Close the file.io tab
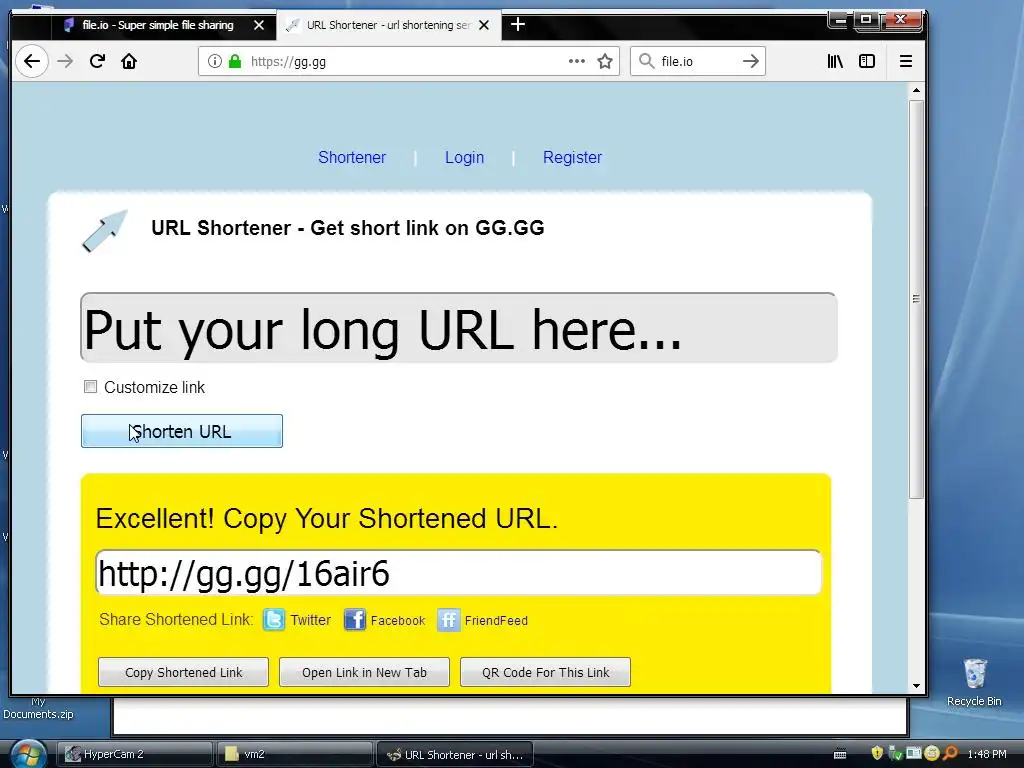 [x=259, y=25]
